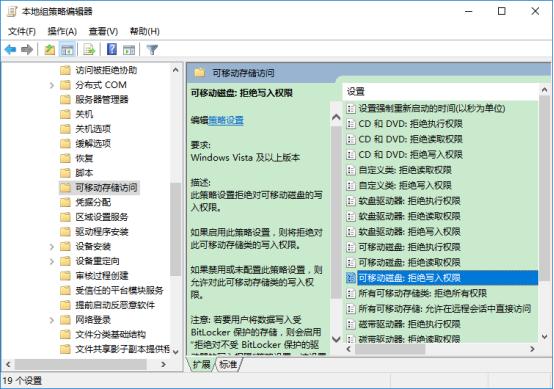Click settings list horizontal scroll-right arrow
Viewport: 554px width, 389px height.
[x=532, y=349]
